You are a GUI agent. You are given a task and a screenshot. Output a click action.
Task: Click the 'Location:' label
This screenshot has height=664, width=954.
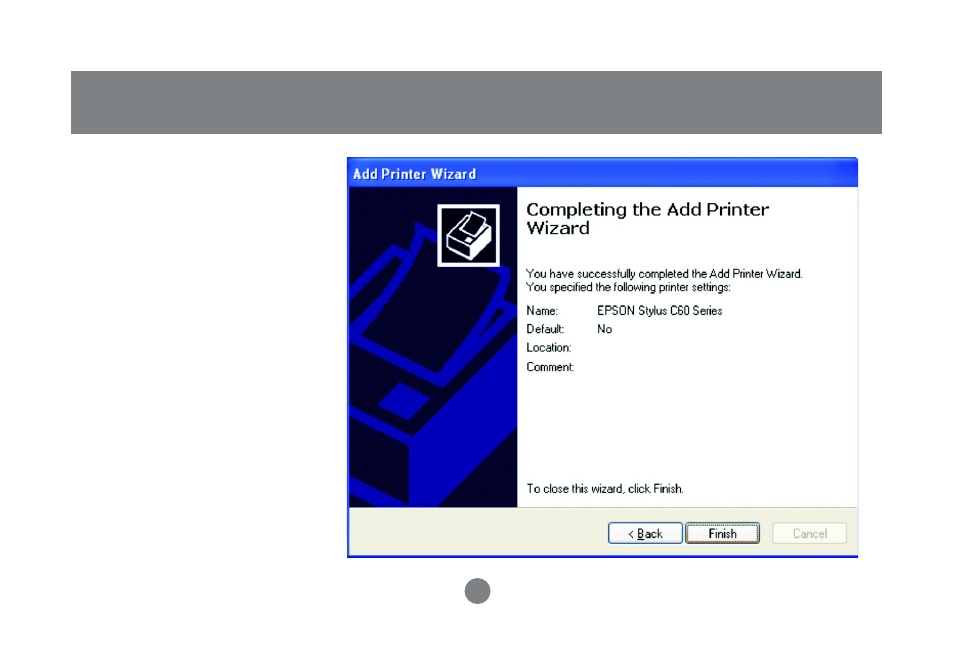pyautogui.click(x=549, y=348)
